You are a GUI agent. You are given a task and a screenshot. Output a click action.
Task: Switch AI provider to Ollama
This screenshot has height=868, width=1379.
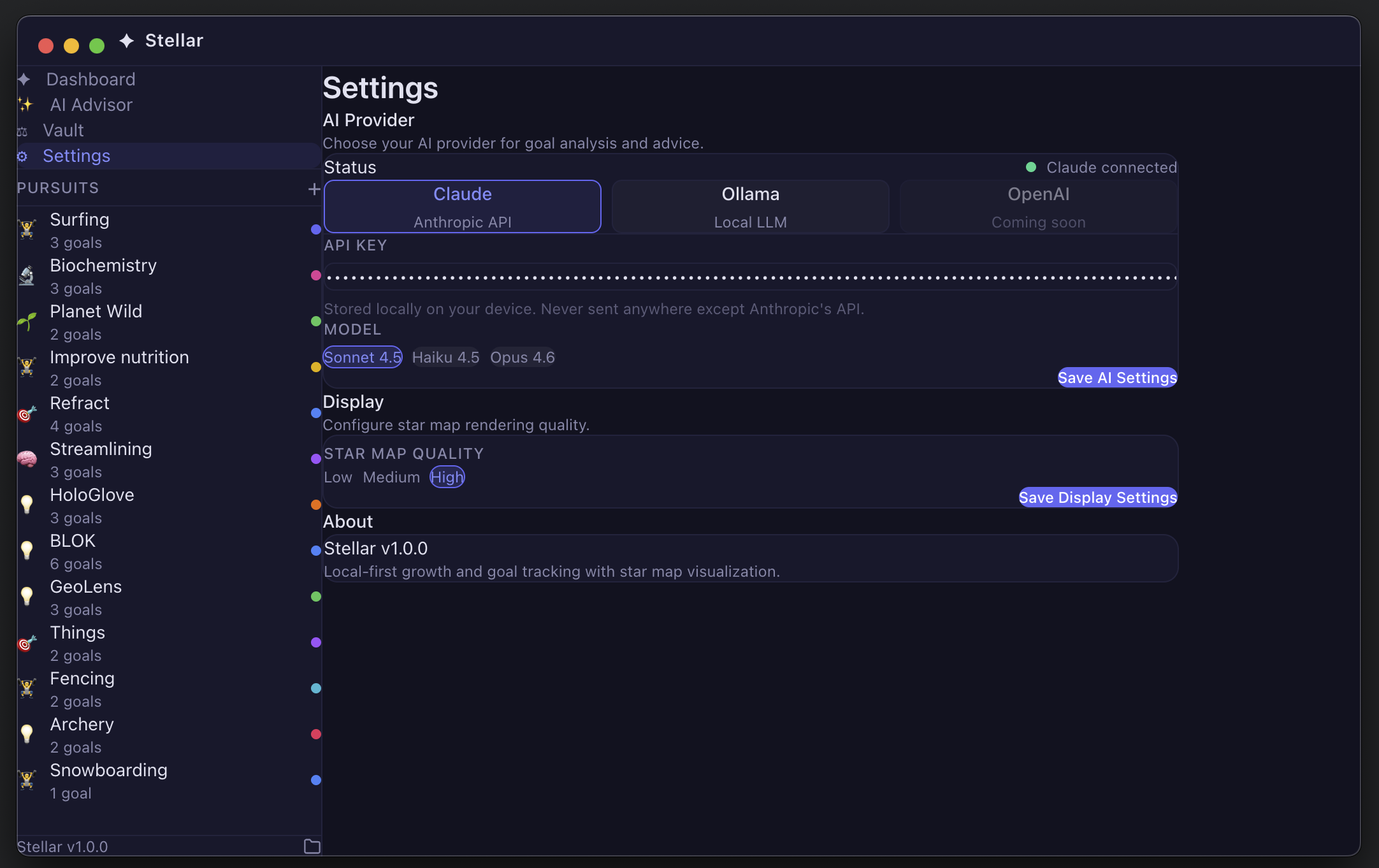pos(750,206)
